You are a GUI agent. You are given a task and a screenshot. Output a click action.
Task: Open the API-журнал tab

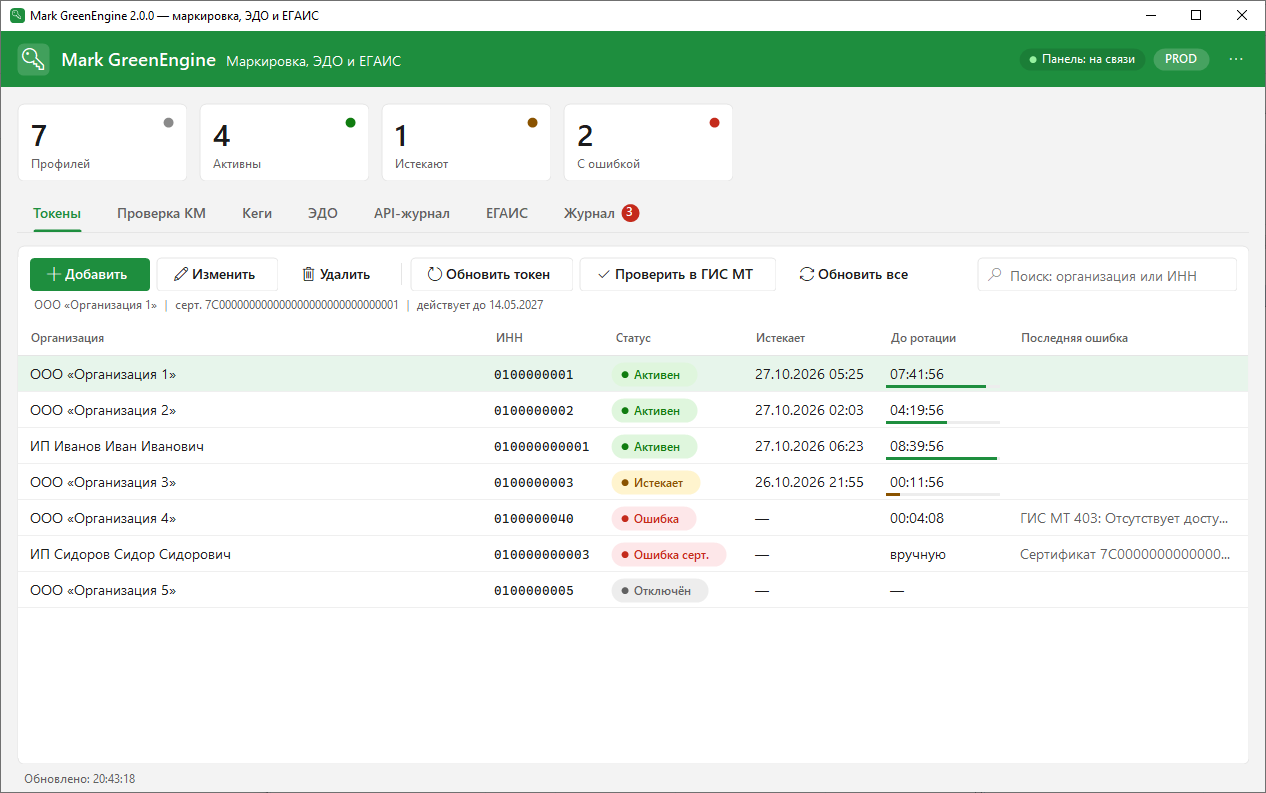[412, 213]
